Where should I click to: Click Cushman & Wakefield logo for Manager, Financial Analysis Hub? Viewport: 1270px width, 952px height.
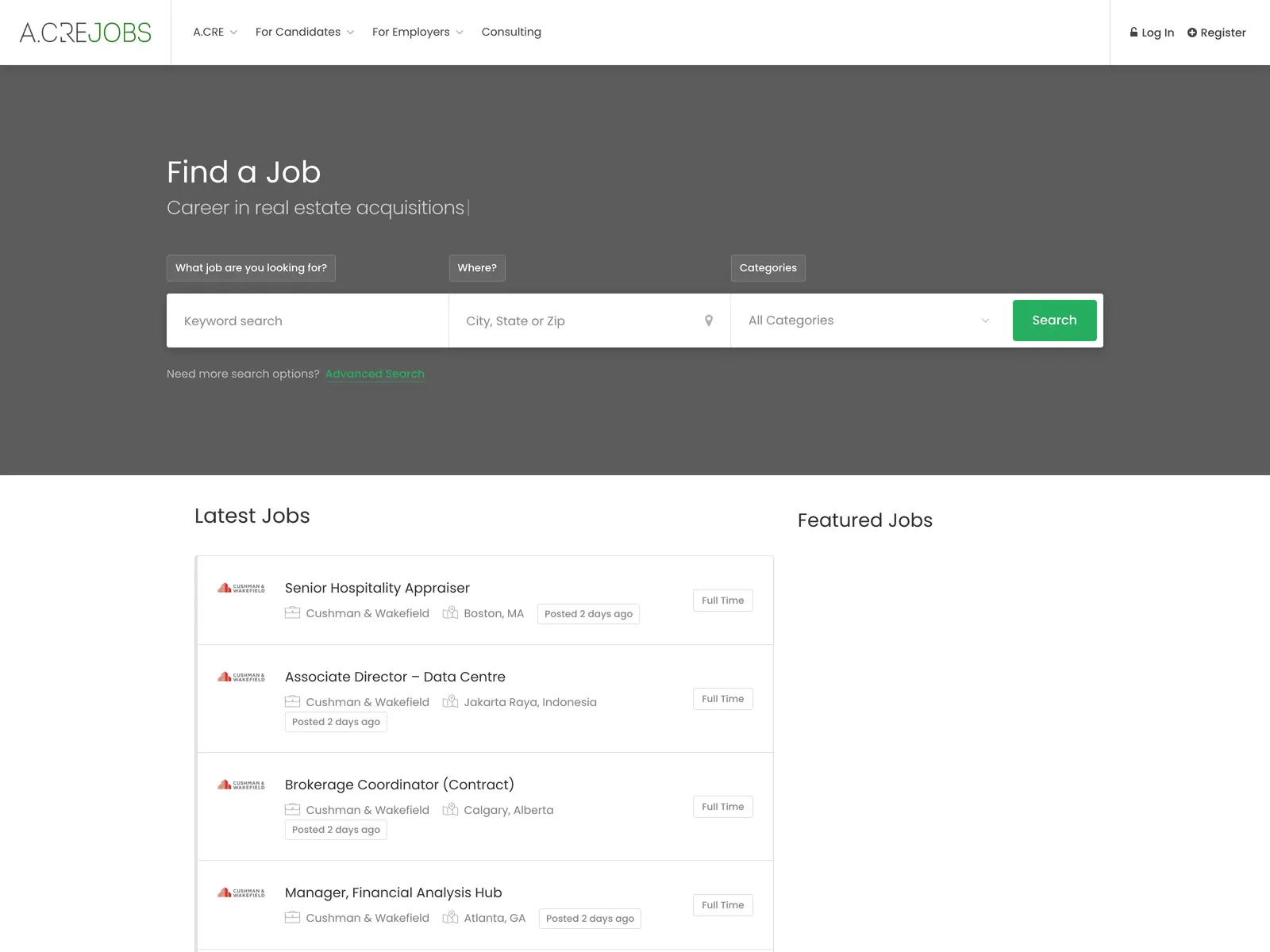click(x=241, y=892)
